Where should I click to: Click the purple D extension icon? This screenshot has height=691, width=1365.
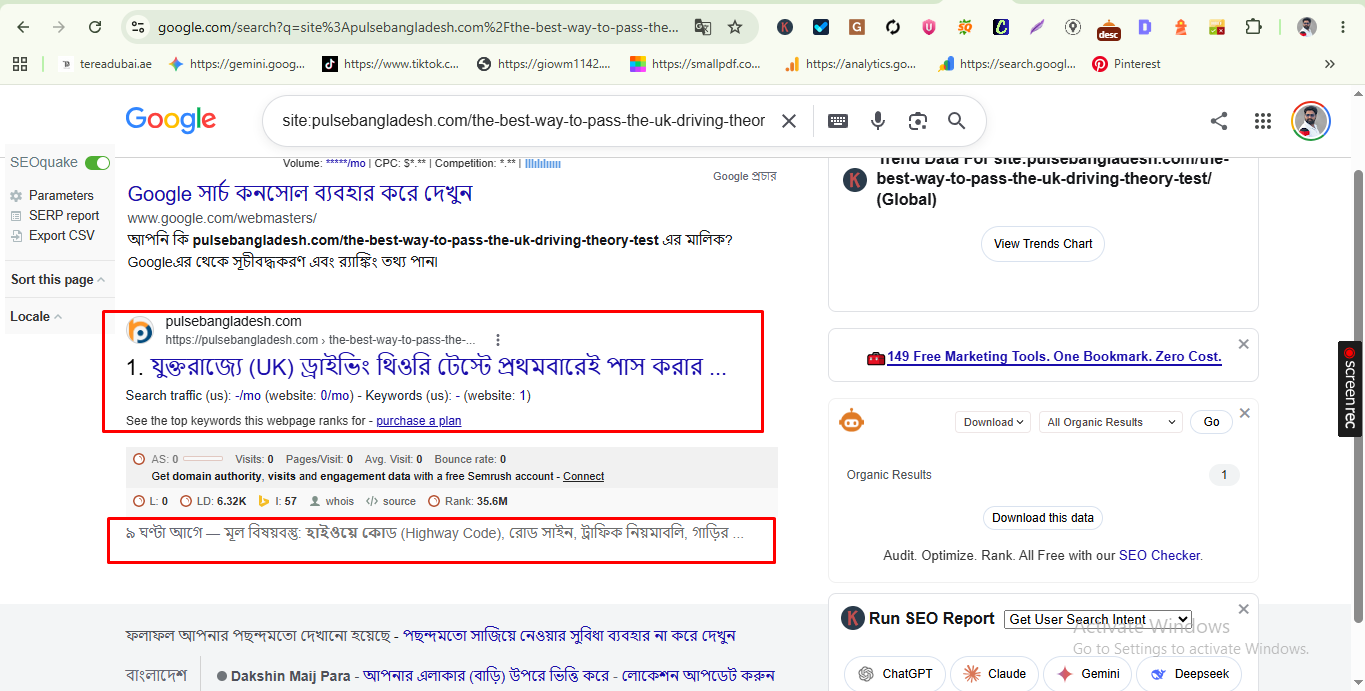(1145, 27)
